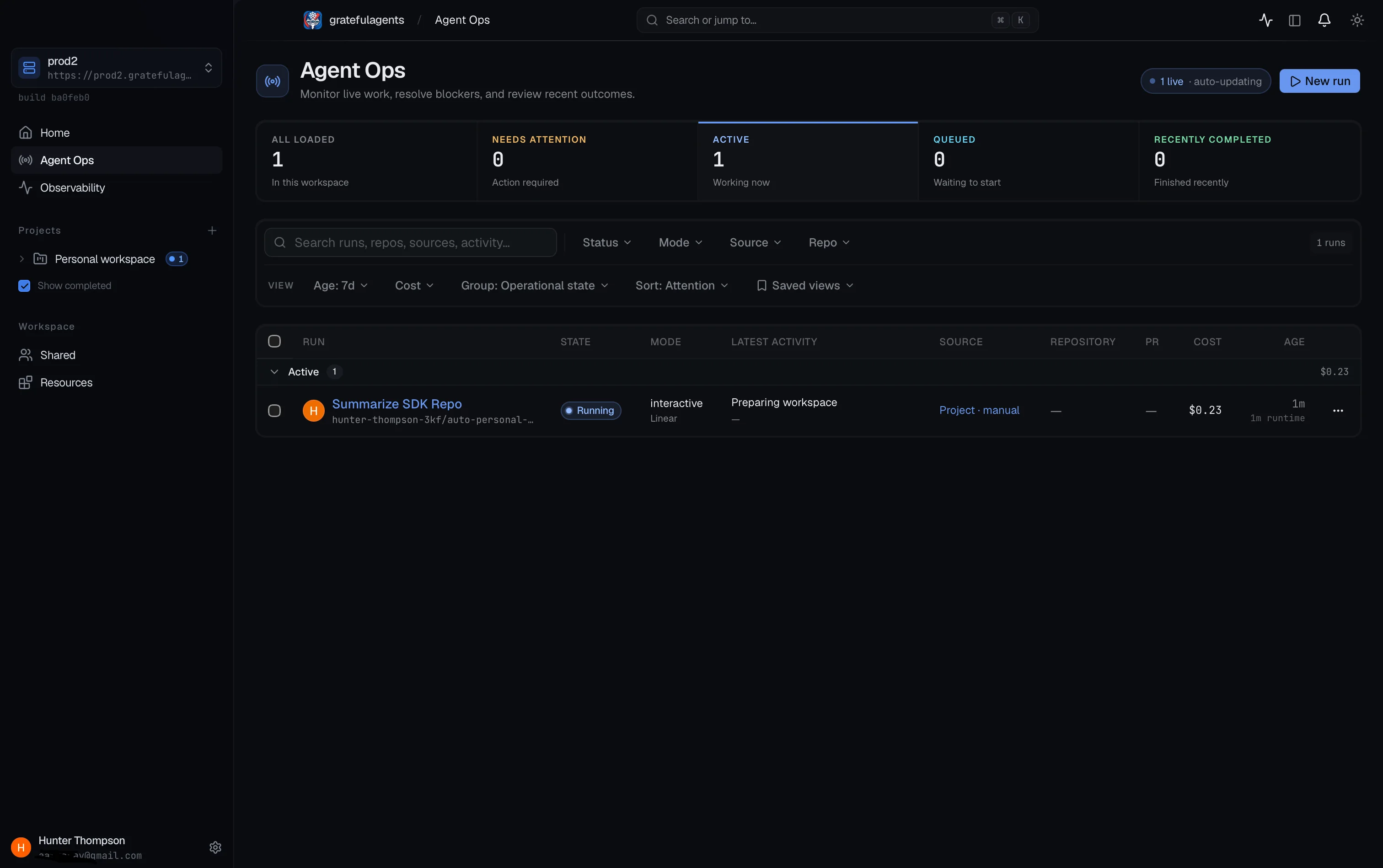Click the LATEST ACTIVITY column header
Screen dimensions: 1383x868
774,342
